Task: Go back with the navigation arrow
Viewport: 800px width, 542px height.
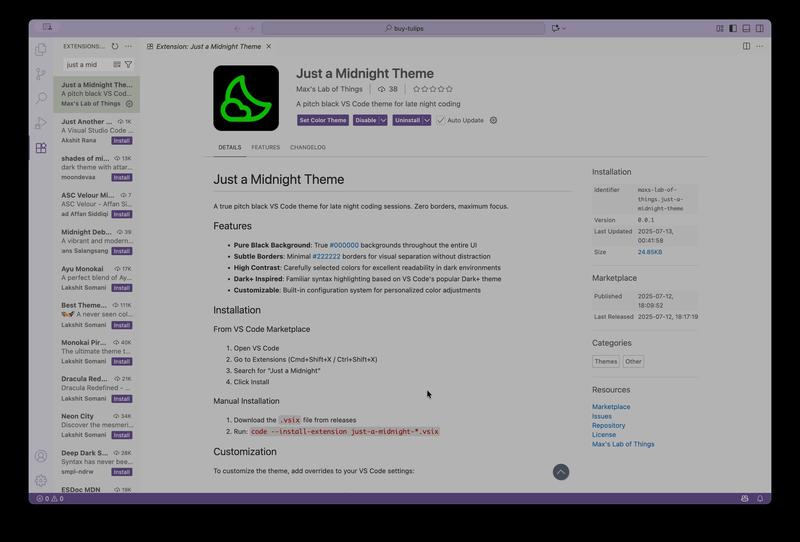Action: coord(237,29)
